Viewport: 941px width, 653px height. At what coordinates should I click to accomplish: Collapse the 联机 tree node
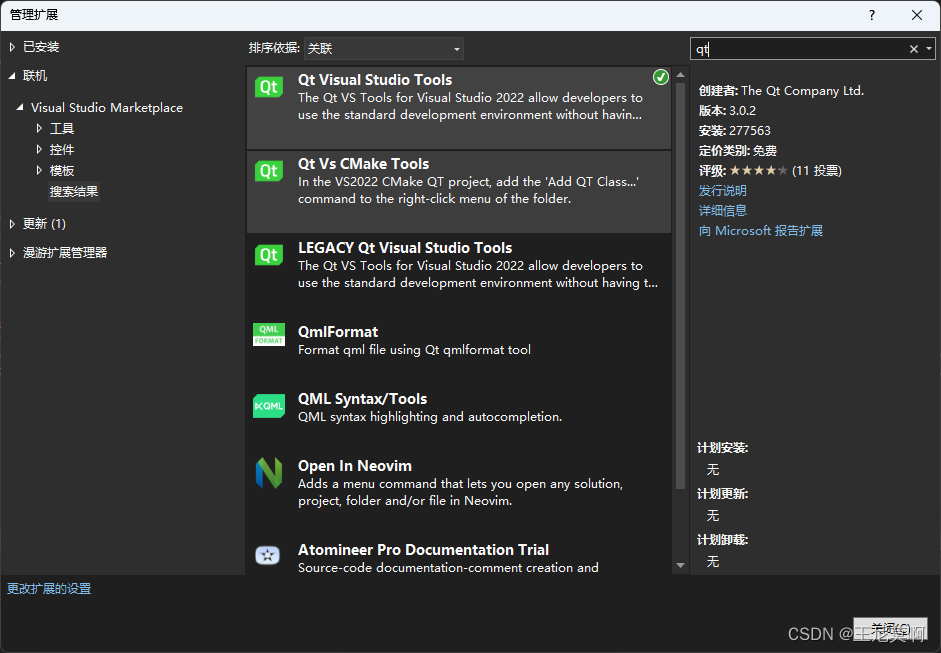point(12,76)
